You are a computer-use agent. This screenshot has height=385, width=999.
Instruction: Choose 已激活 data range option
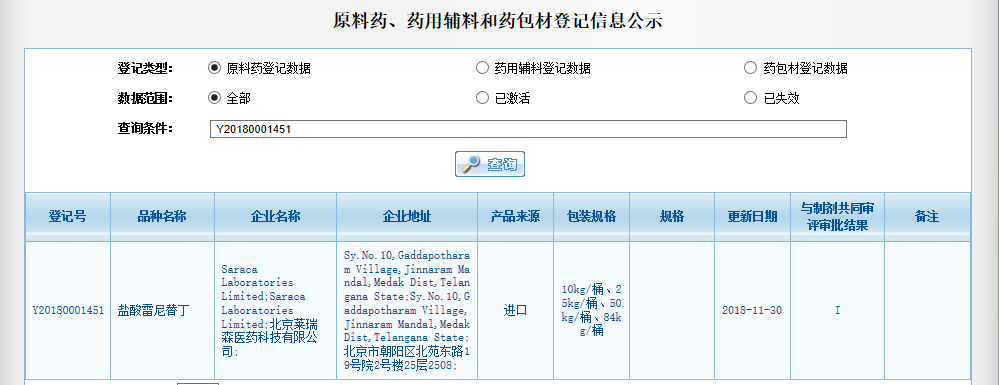coord(482,98)
